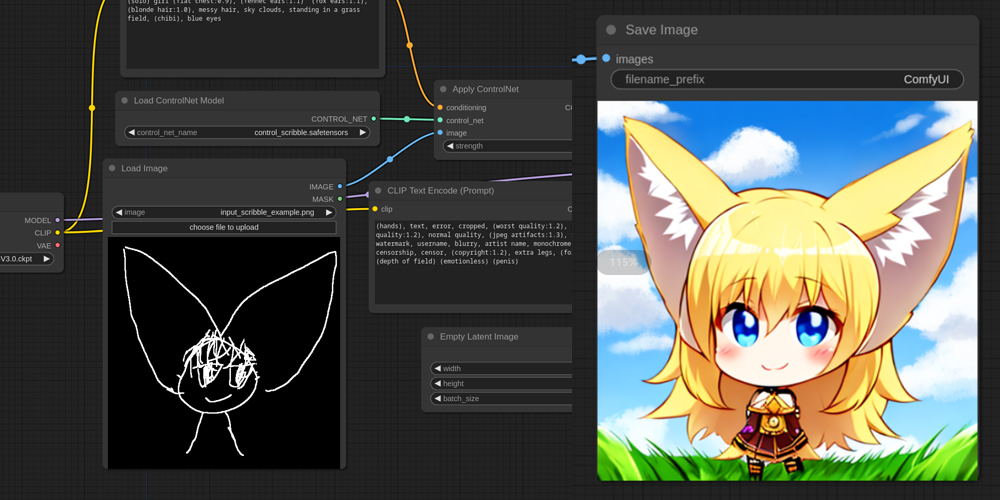Click the CONTROL_NET output socket

(374, 119)
